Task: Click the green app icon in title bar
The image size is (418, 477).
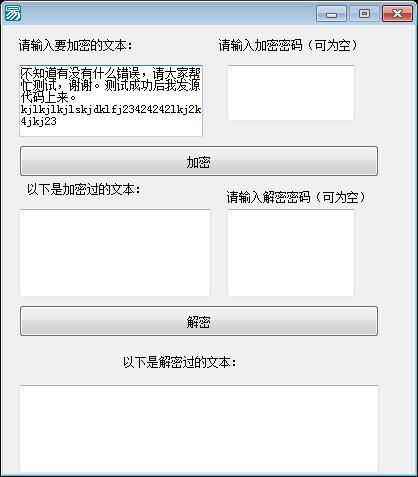Action: click(12, 13)
